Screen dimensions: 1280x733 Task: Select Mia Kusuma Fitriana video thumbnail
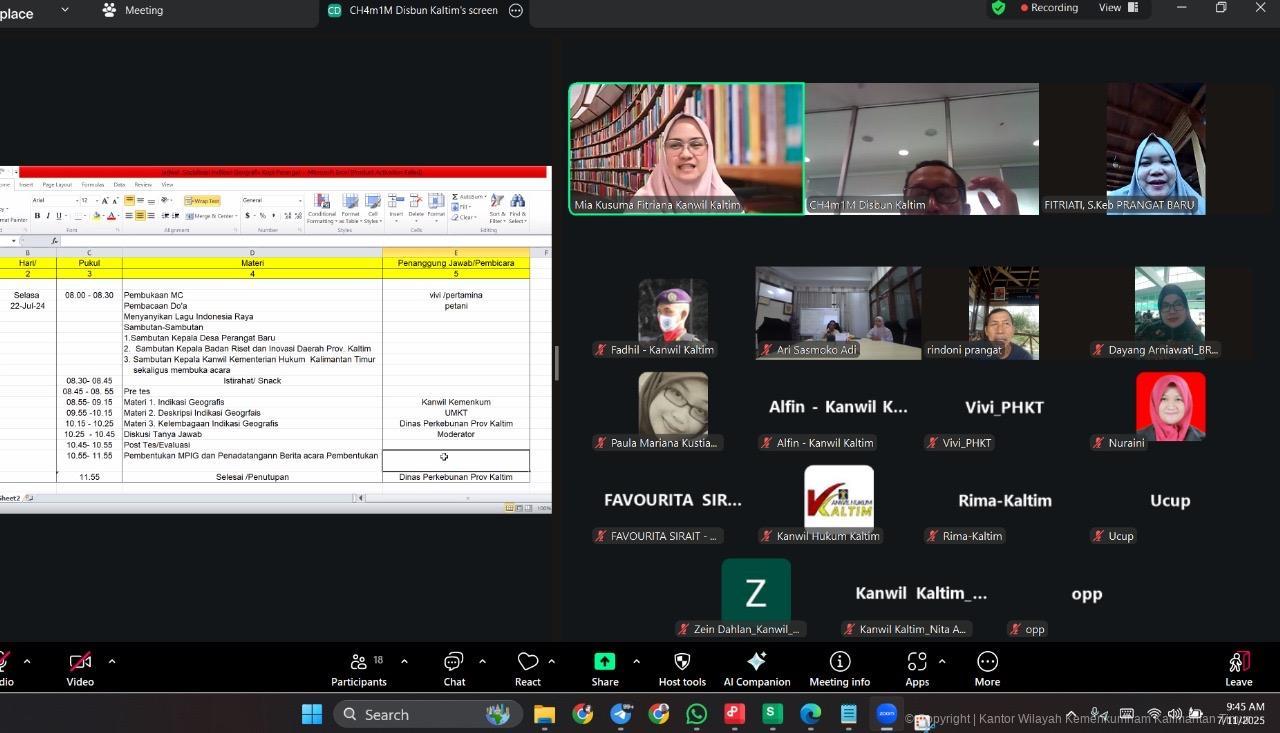click(686, 148)
